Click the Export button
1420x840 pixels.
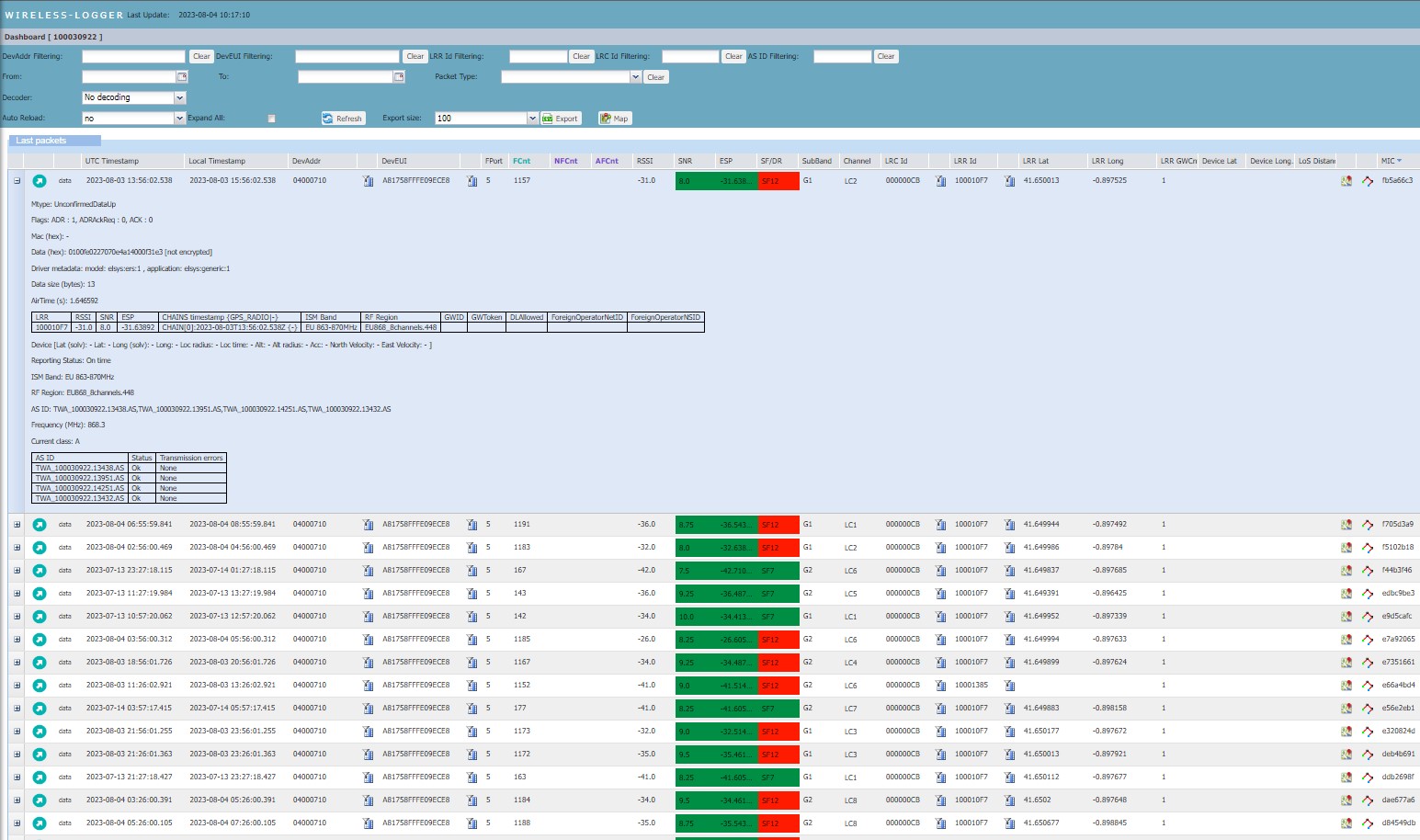pos(561,119)
